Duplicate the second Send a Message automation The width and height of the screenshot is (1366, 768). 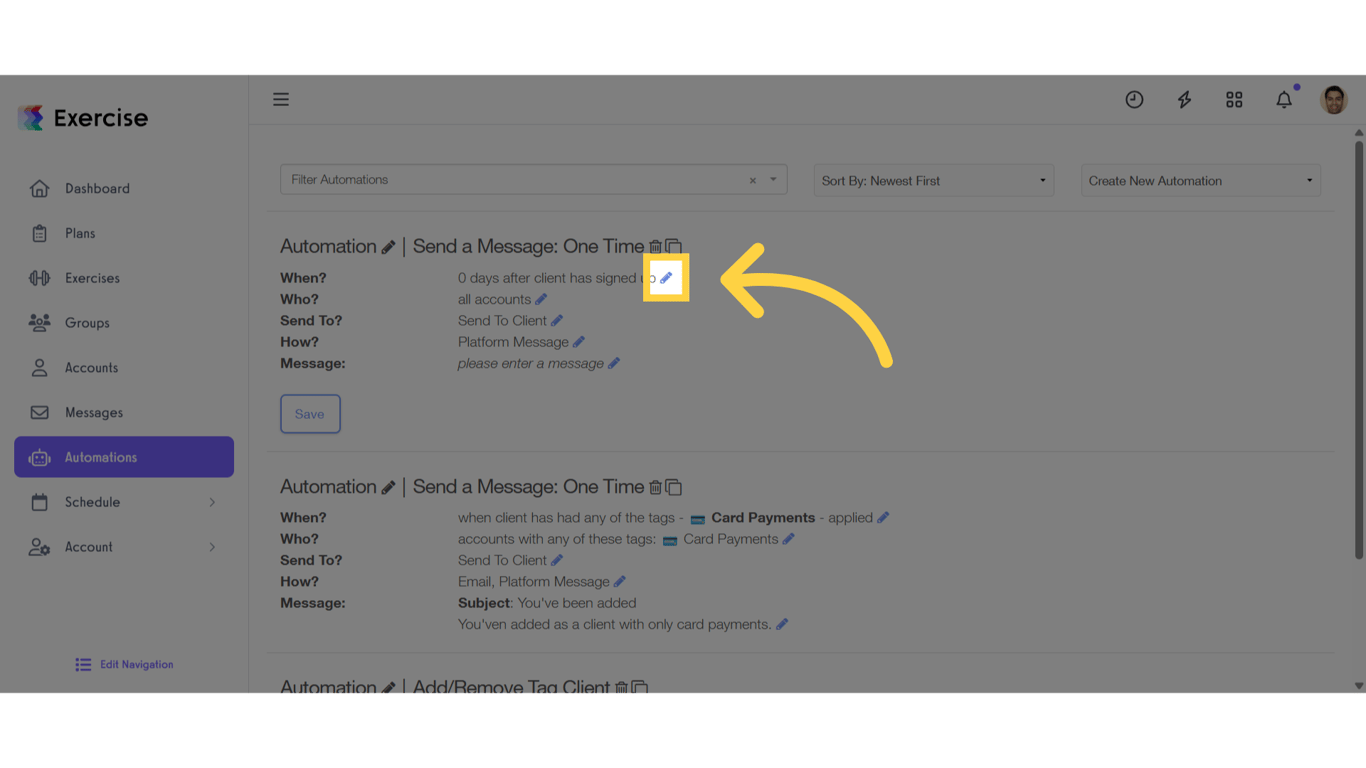pyautogui.click(x=674, y=486)
